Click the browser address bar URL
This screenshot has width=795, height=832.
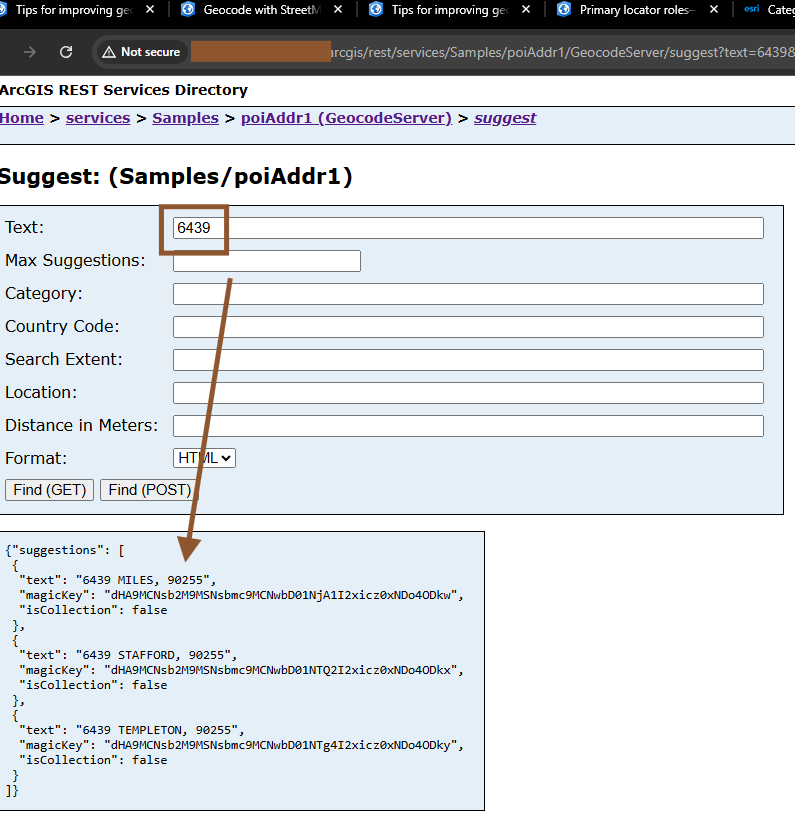click(x=563, y=52)
